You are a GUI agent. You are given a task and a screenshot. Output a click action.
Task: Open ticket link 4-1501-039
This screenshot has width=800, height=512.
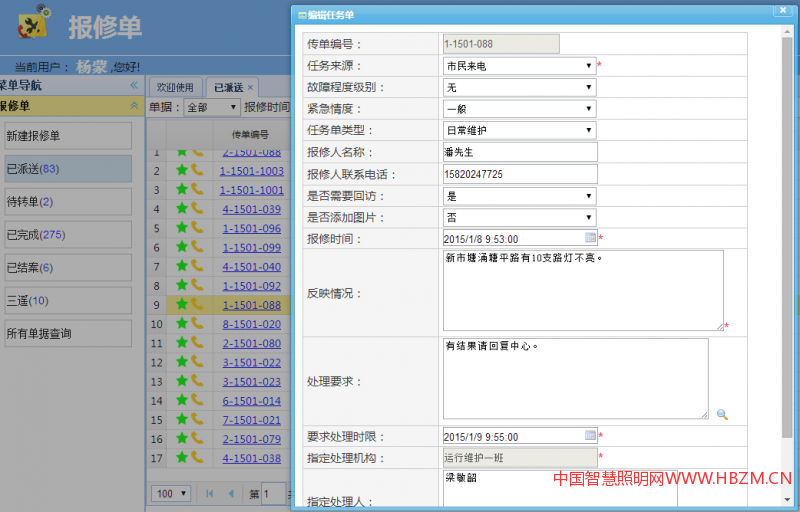pyautogui.click(x=252, y=209)
